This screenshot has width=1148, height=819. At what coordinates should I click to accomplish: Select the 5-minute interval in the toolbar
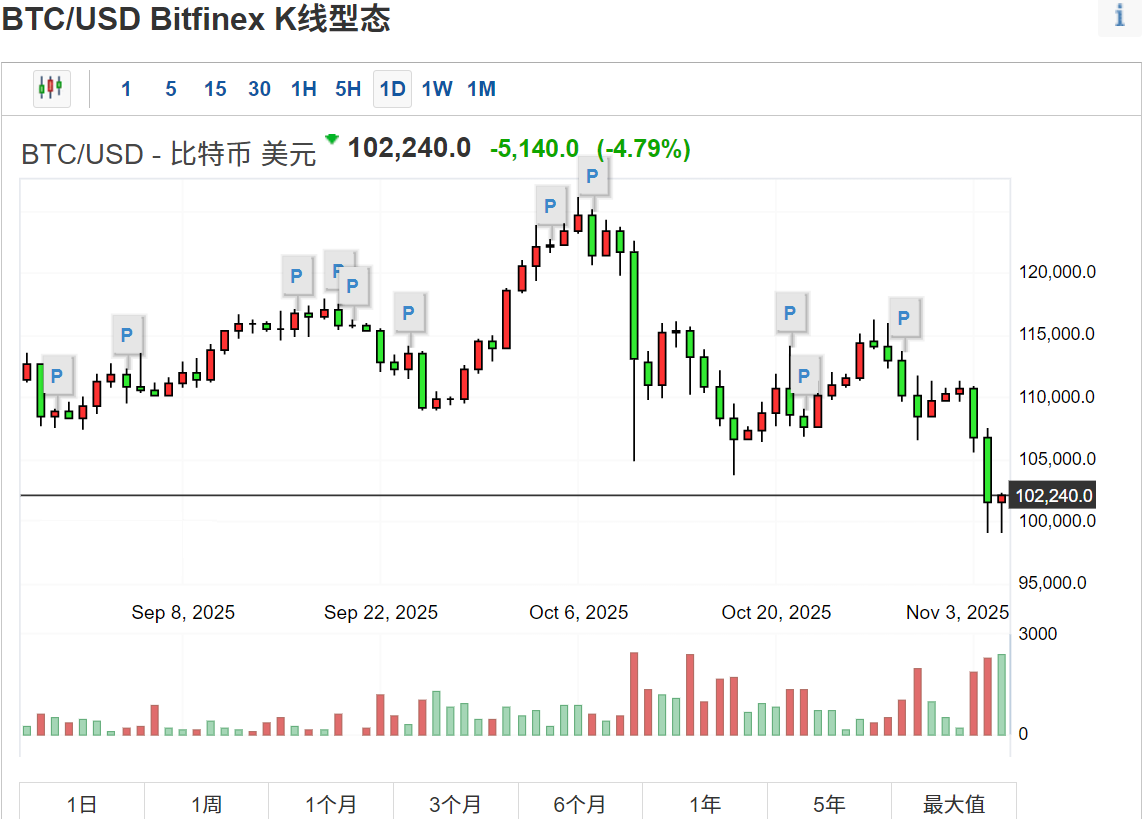(x=170, y=89)
